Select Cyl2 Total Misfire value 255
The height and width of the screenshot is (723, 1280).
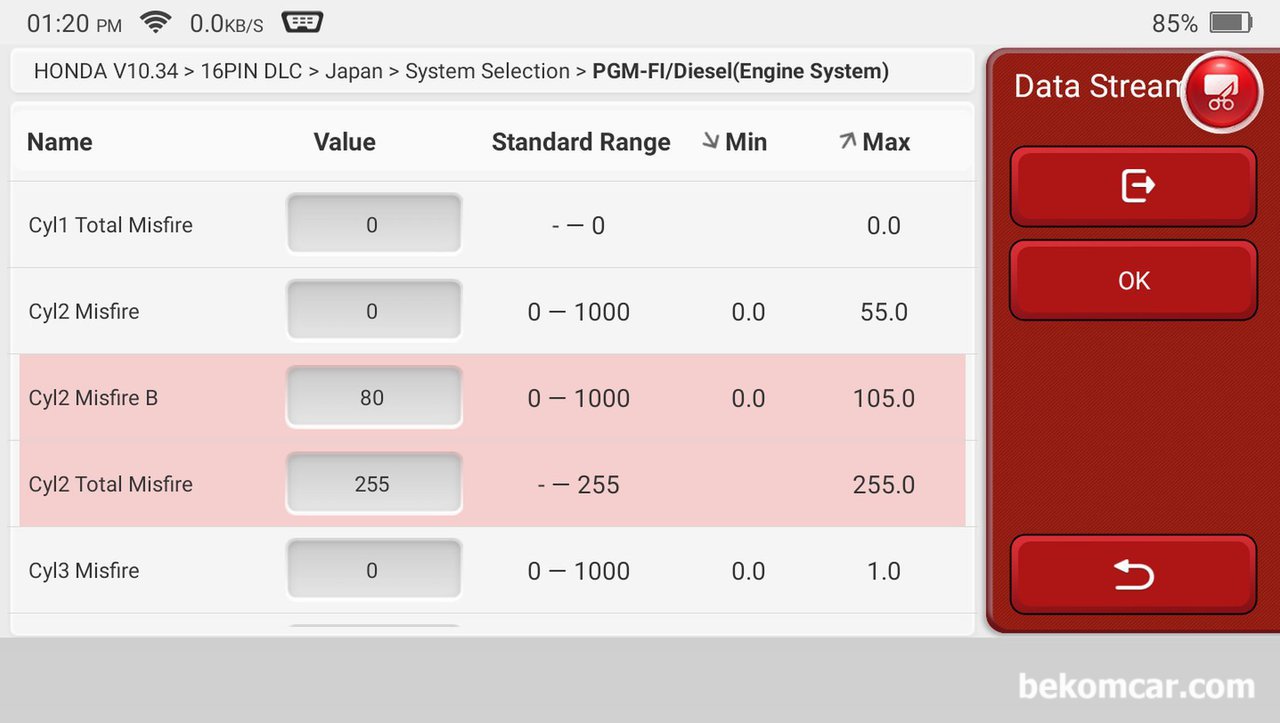pos(373,484)
